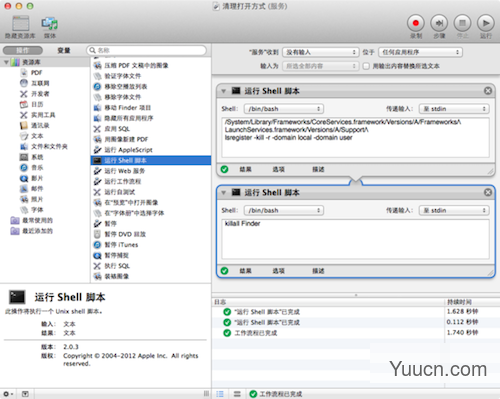The height and width of the screenshot is (399, 500).
Task: Show 描述 for the first Shell action
Action: (x=318, y=169)
